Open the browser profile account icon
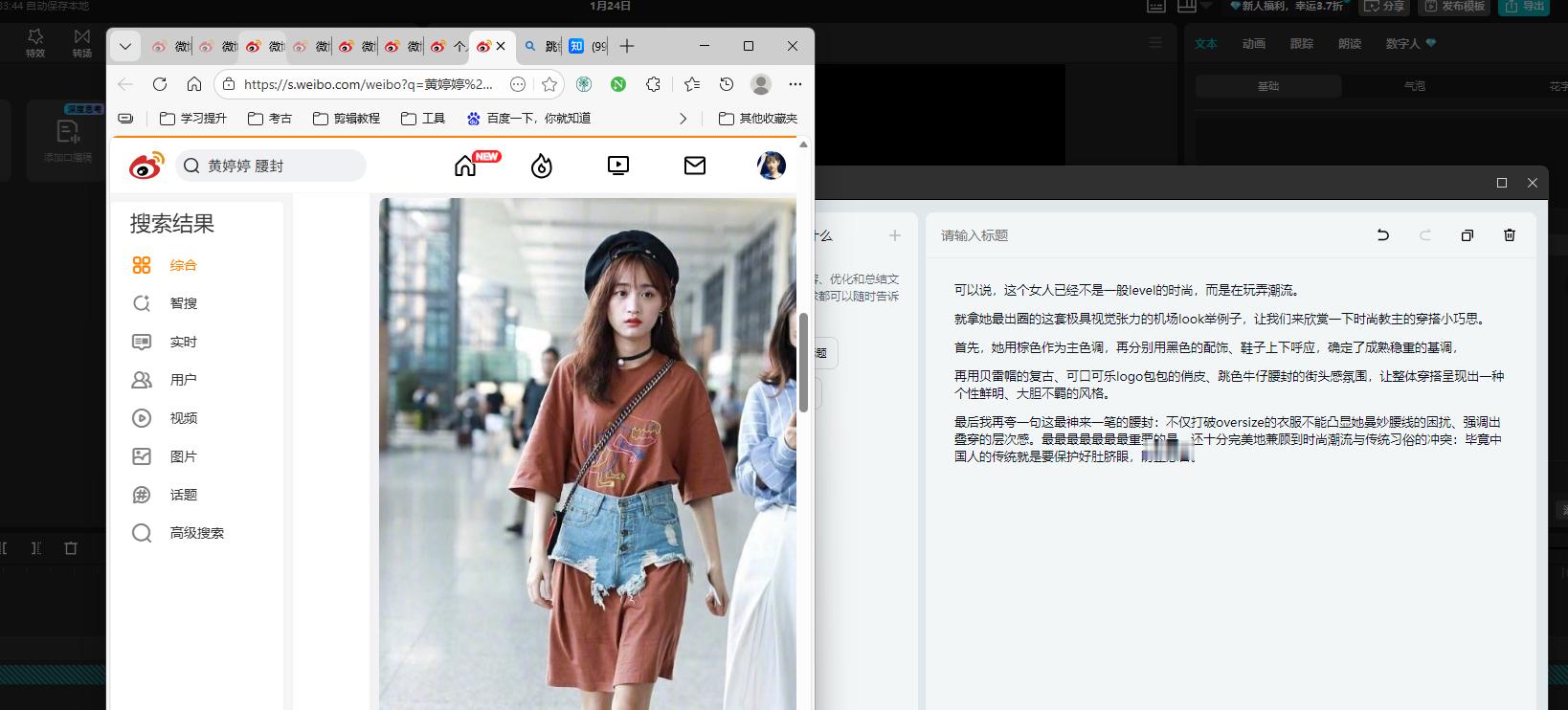The width and height of the screenshot is (1568, 710). point(761,84)
